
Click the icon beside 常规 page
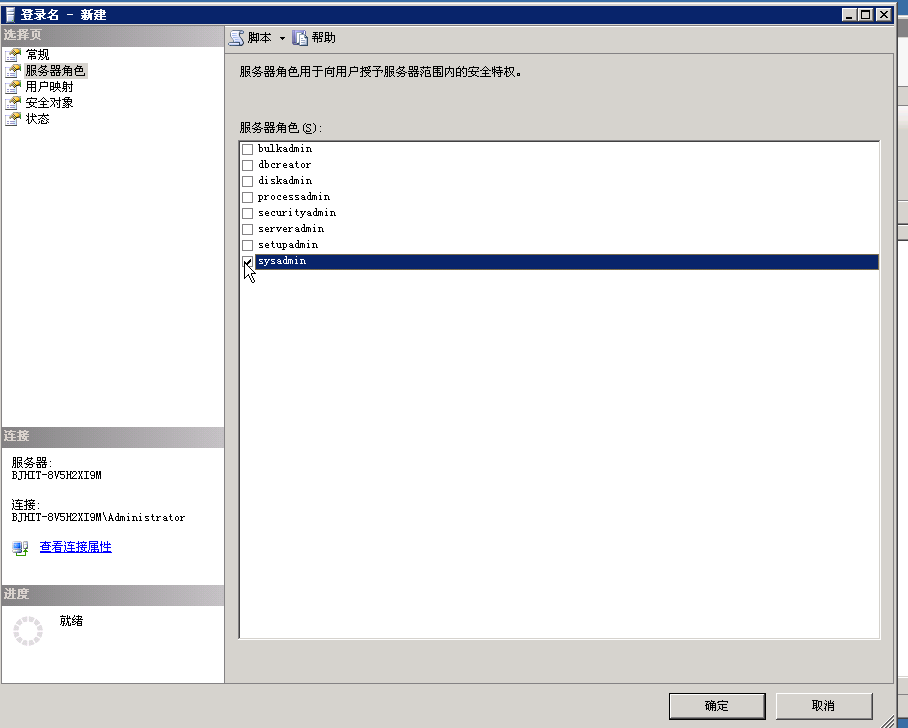[13, 55]
